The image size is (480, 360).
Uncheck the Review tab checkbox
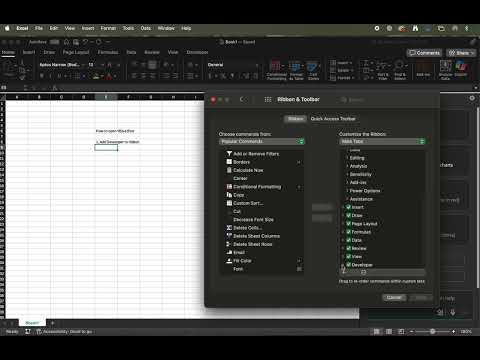348,248
